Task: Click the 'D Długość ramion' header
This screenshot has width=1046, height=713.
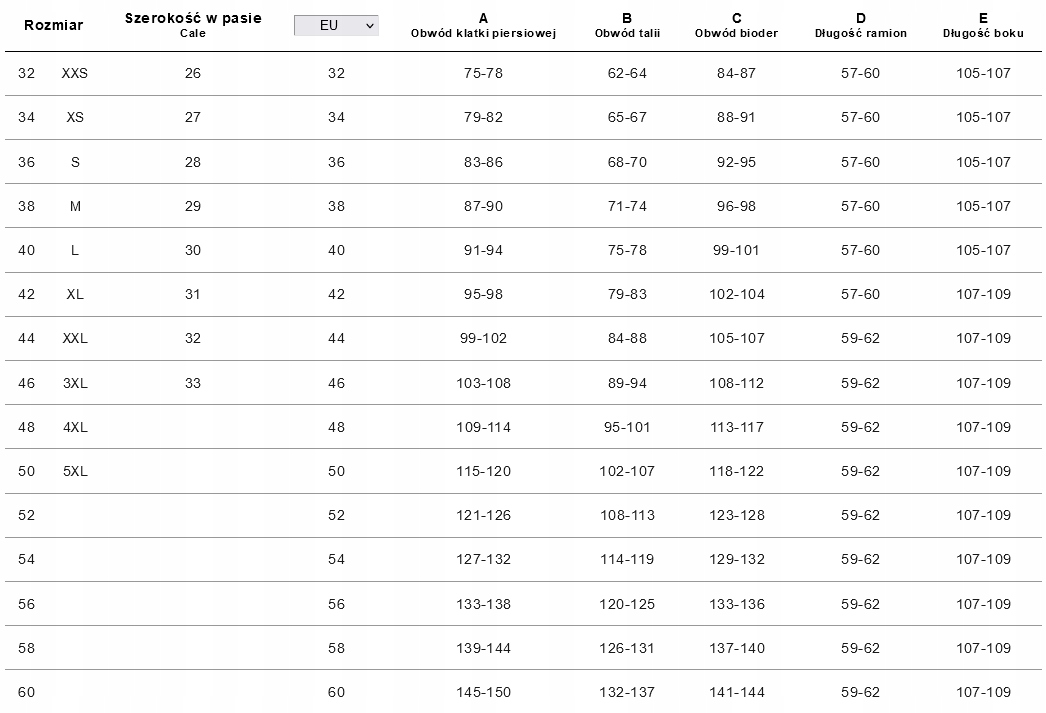Action: click(x=860, y=25)
